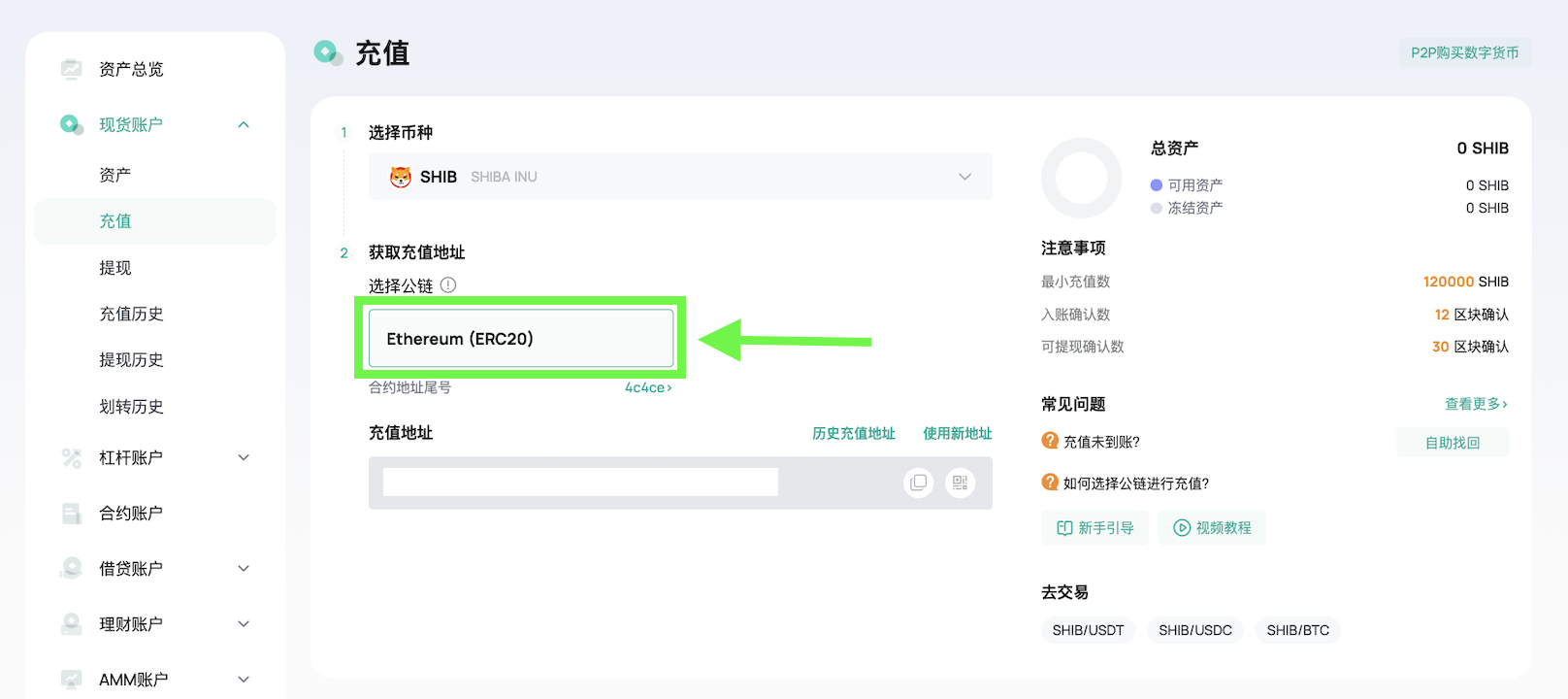Click the total assets donut chart
Viewport: 1568px width, 699px height.
(x=1081, y=178)
